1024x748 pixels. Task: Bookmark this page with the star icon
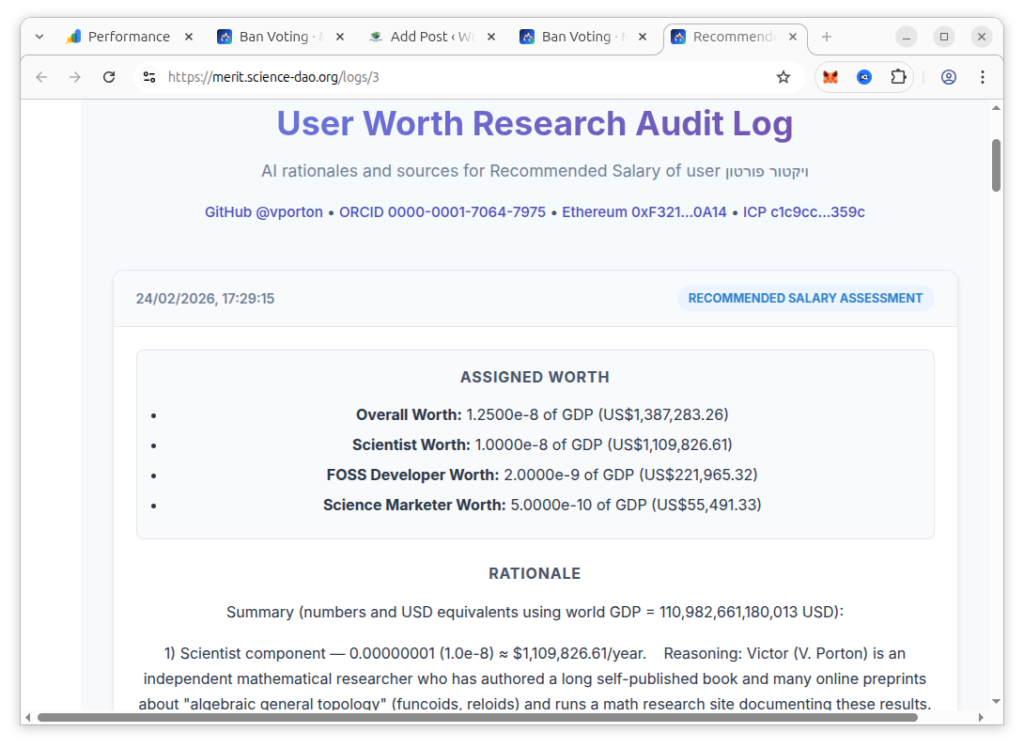(x=783, y=77)
